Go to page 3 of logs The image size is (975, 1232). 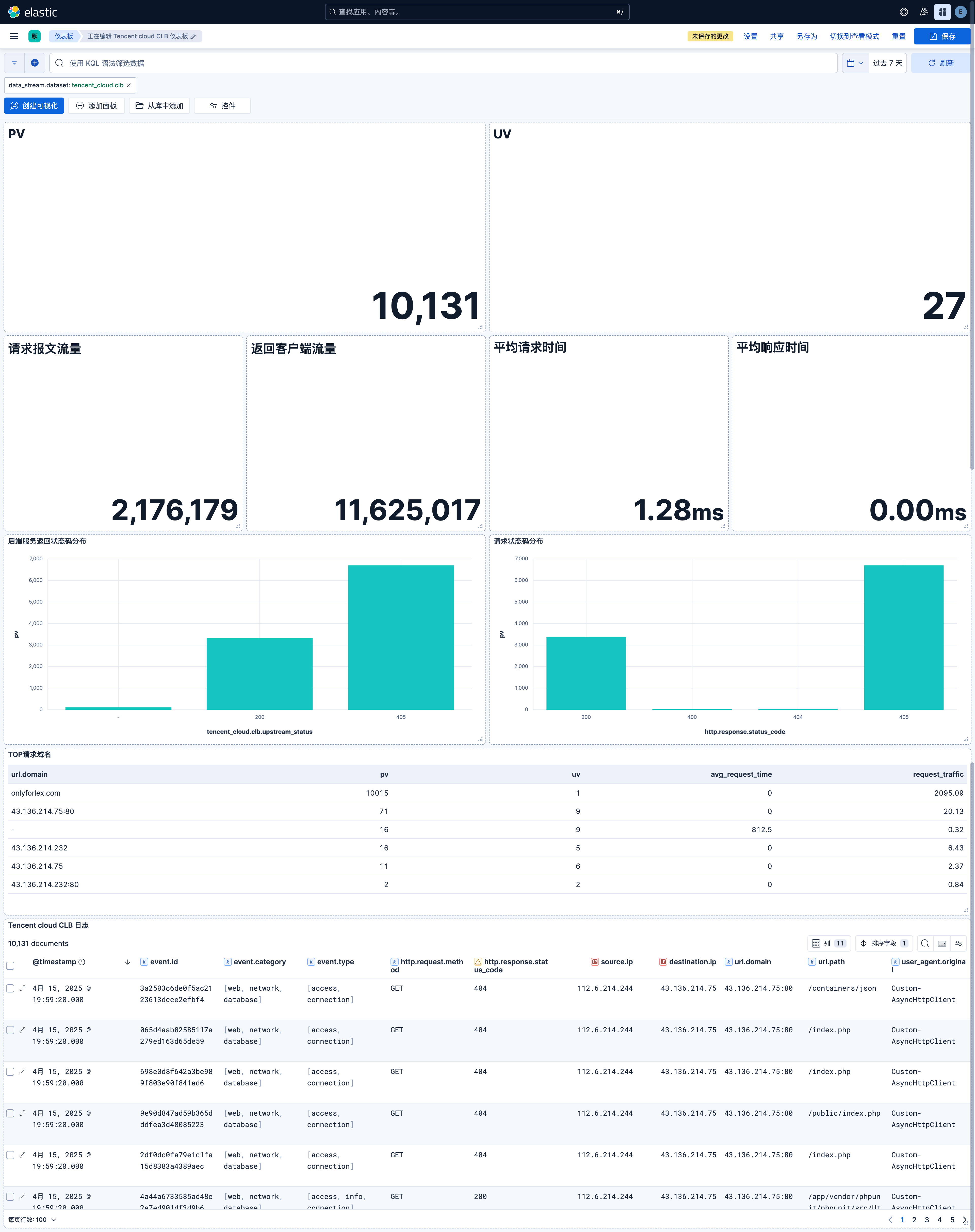tap(927, 1220)
